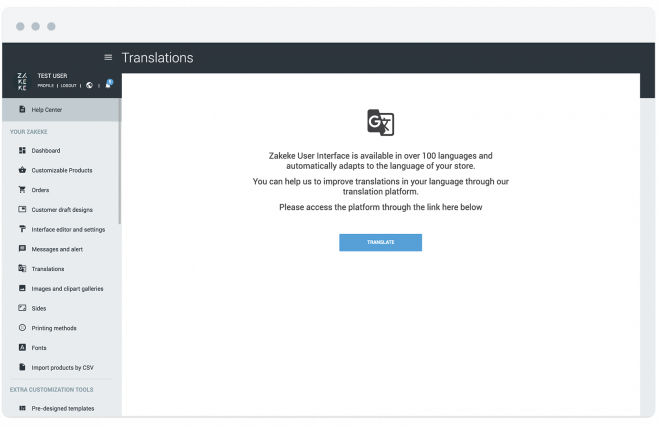Click the Pre-designed templates icon

(22, 408)
